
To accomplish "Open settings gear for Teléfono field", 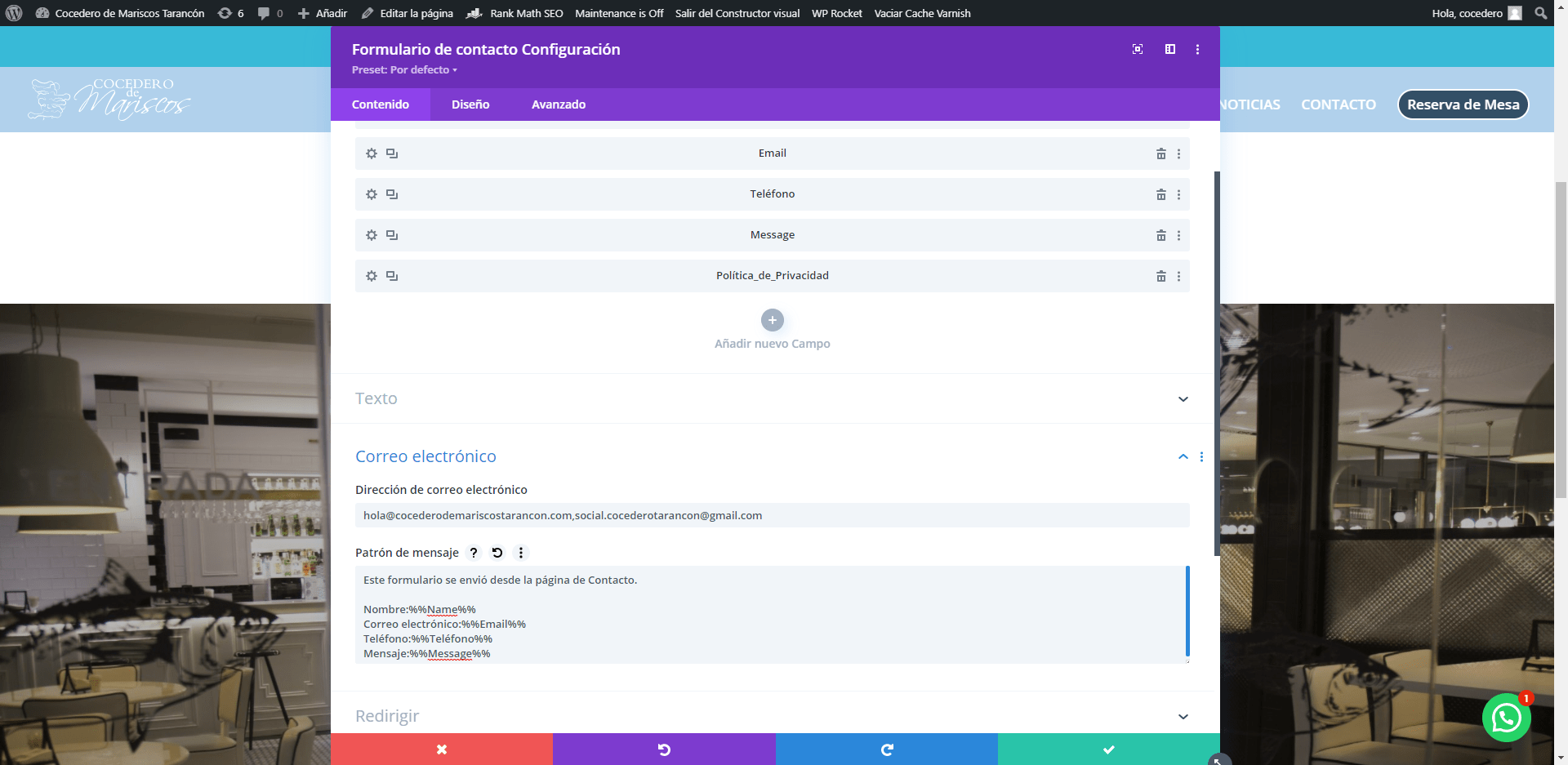I will click(372, 194).
